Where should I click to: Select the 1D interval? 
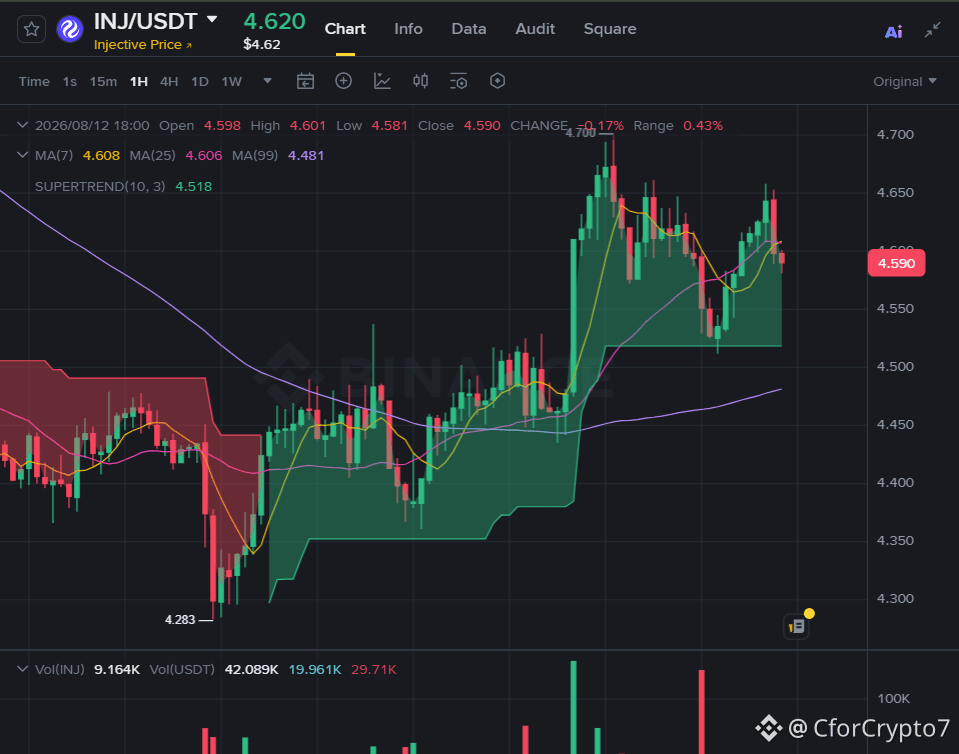pos(200,81)
